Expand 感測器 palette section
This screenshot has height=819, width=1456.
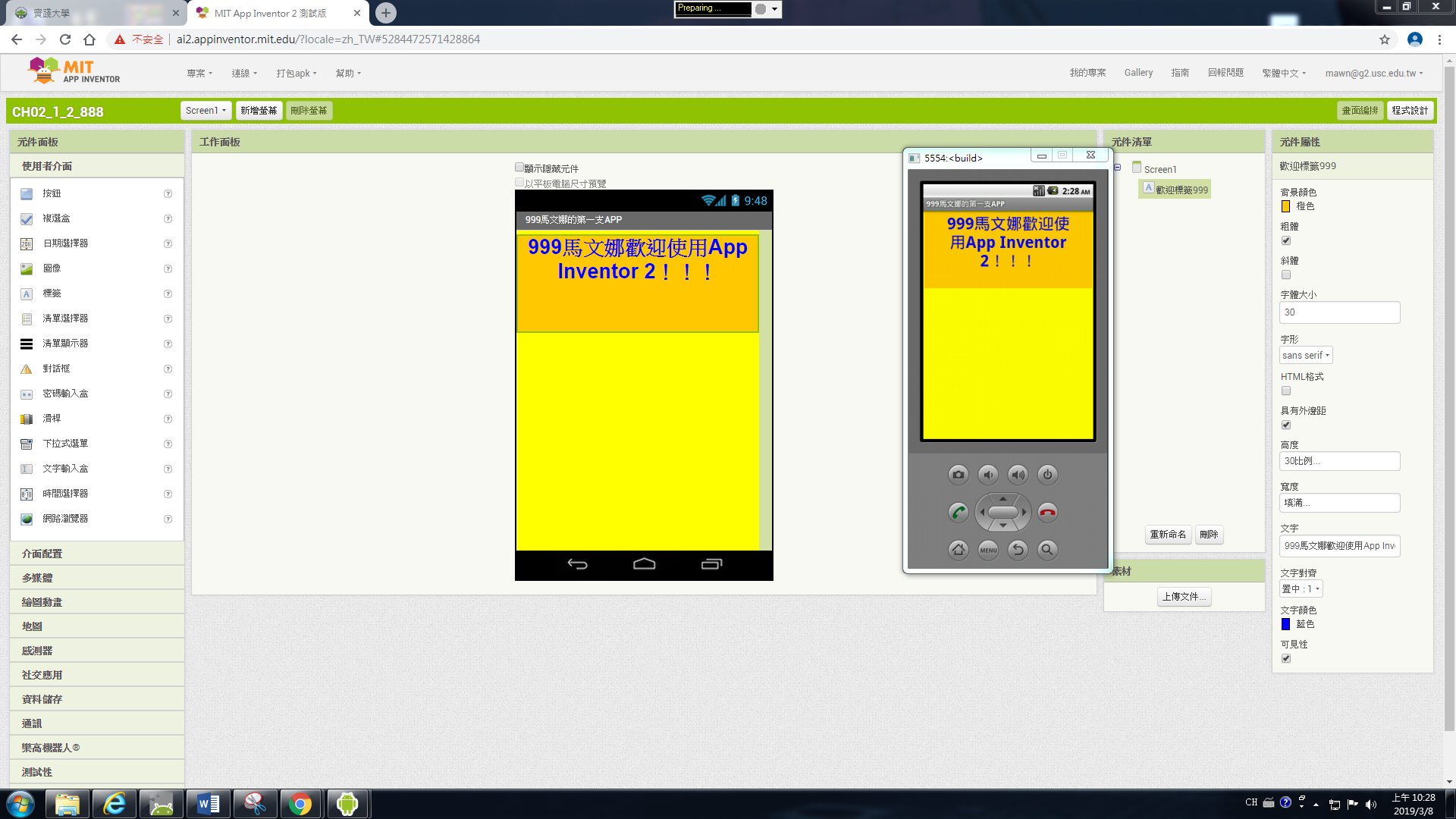pos(97,651)
